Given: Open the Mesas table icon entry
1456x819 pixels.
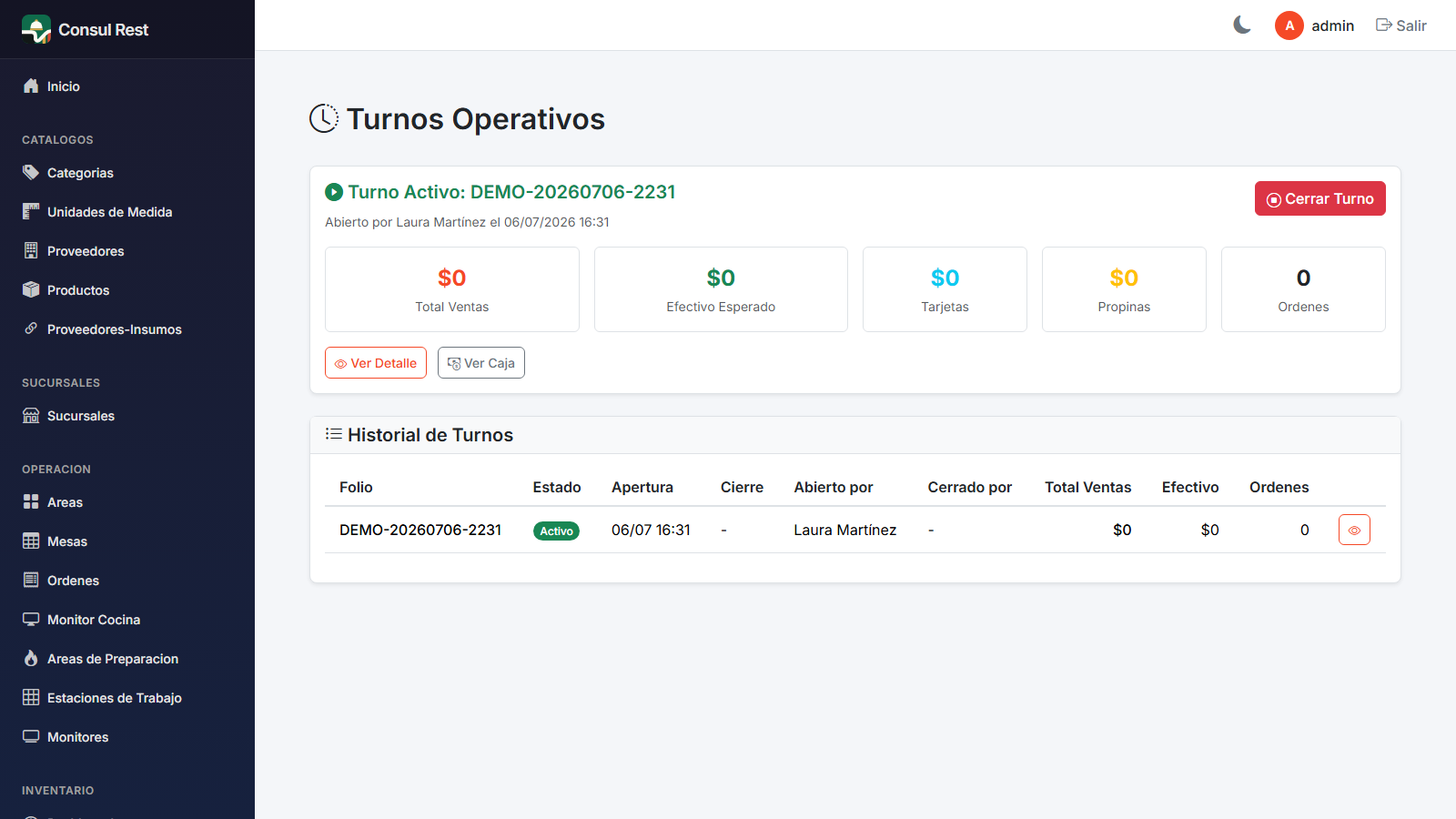Looking at the screenshot, I should click(31, 541).
